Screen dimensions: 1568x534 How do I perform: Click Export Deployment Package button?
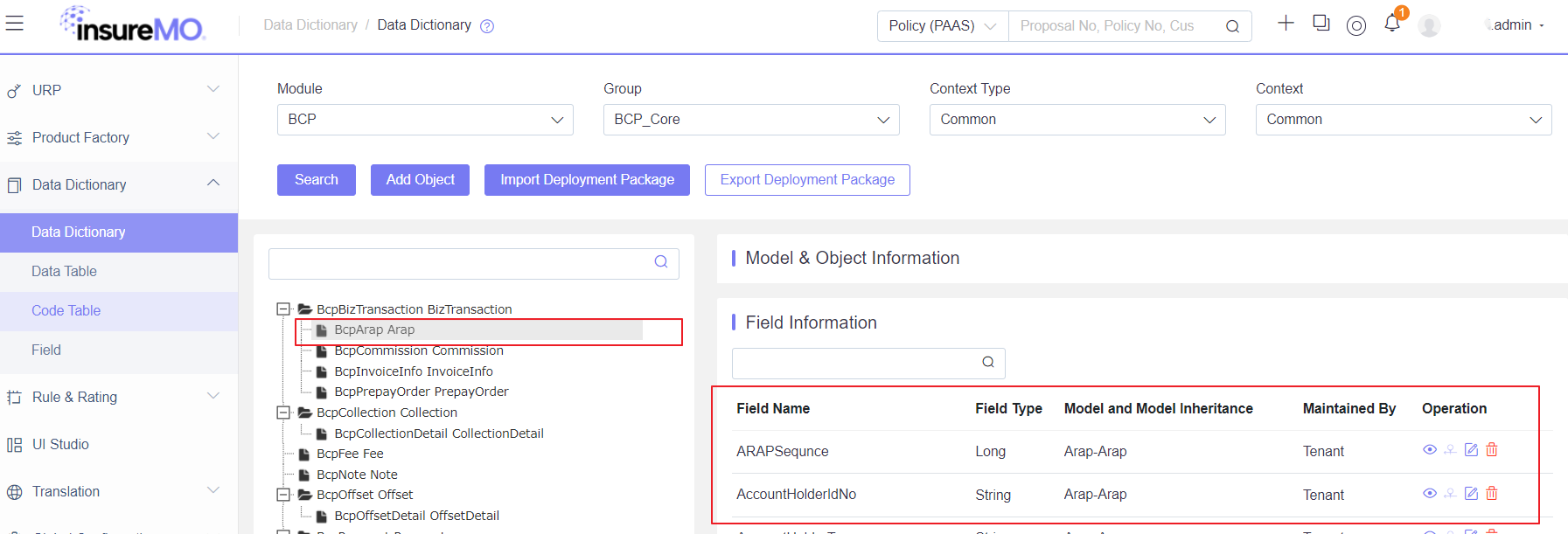point(807,180)
